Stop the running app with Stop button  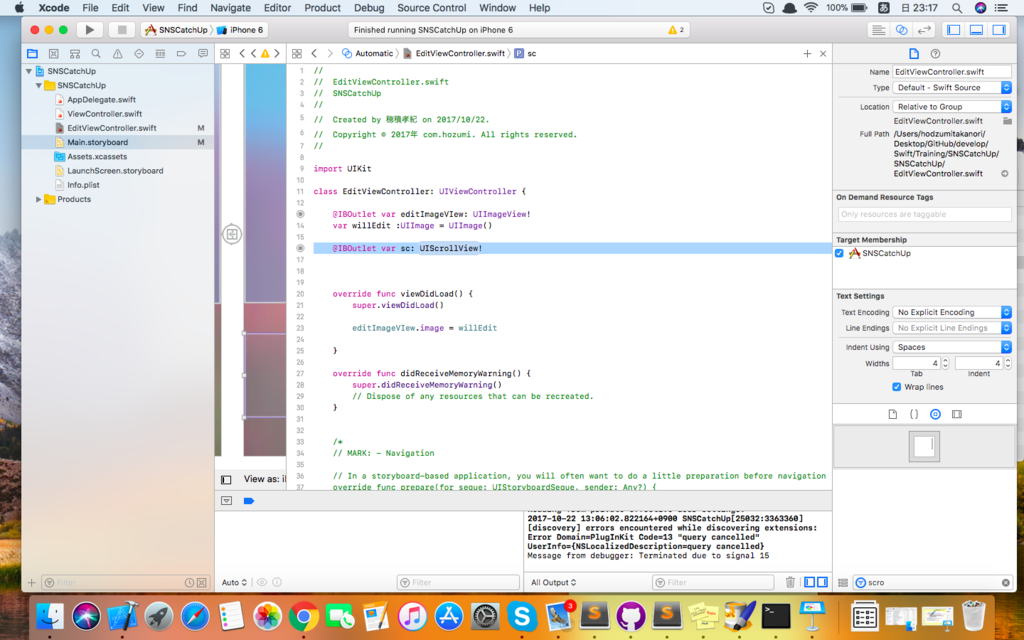(x=121, y=29)
